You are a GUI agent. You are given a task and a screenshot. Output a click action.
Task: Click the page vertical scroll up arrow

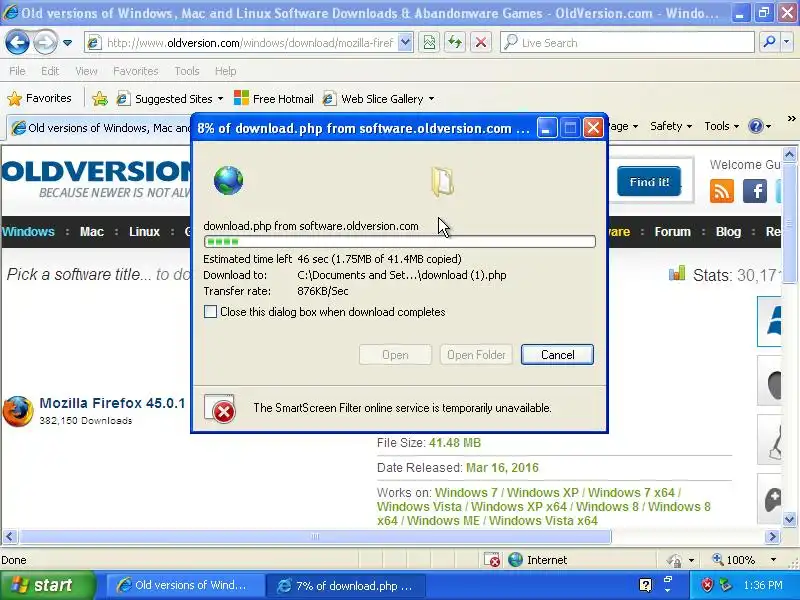[x=789, y=154]
